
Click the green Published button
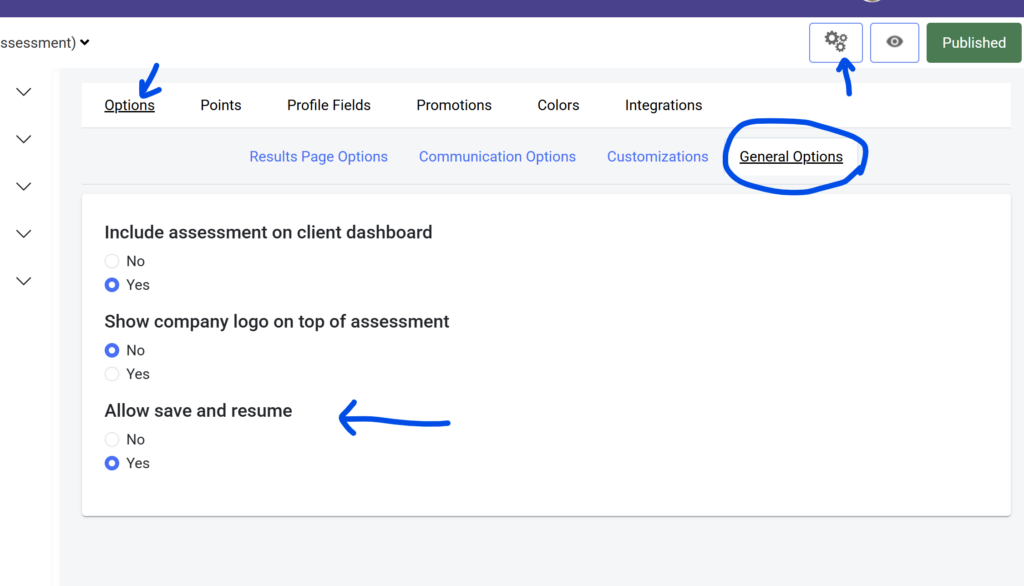pyautogui.click(x=974, y=42)
